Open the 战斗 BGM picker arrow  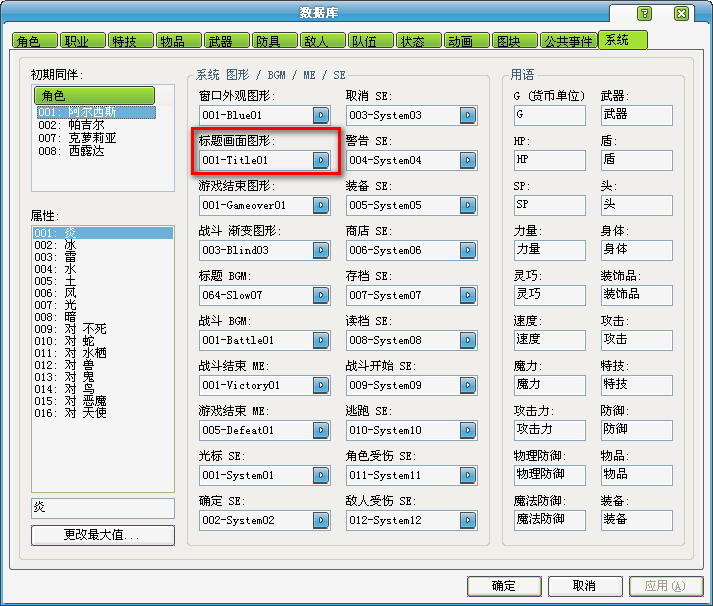tap(321, 340)
